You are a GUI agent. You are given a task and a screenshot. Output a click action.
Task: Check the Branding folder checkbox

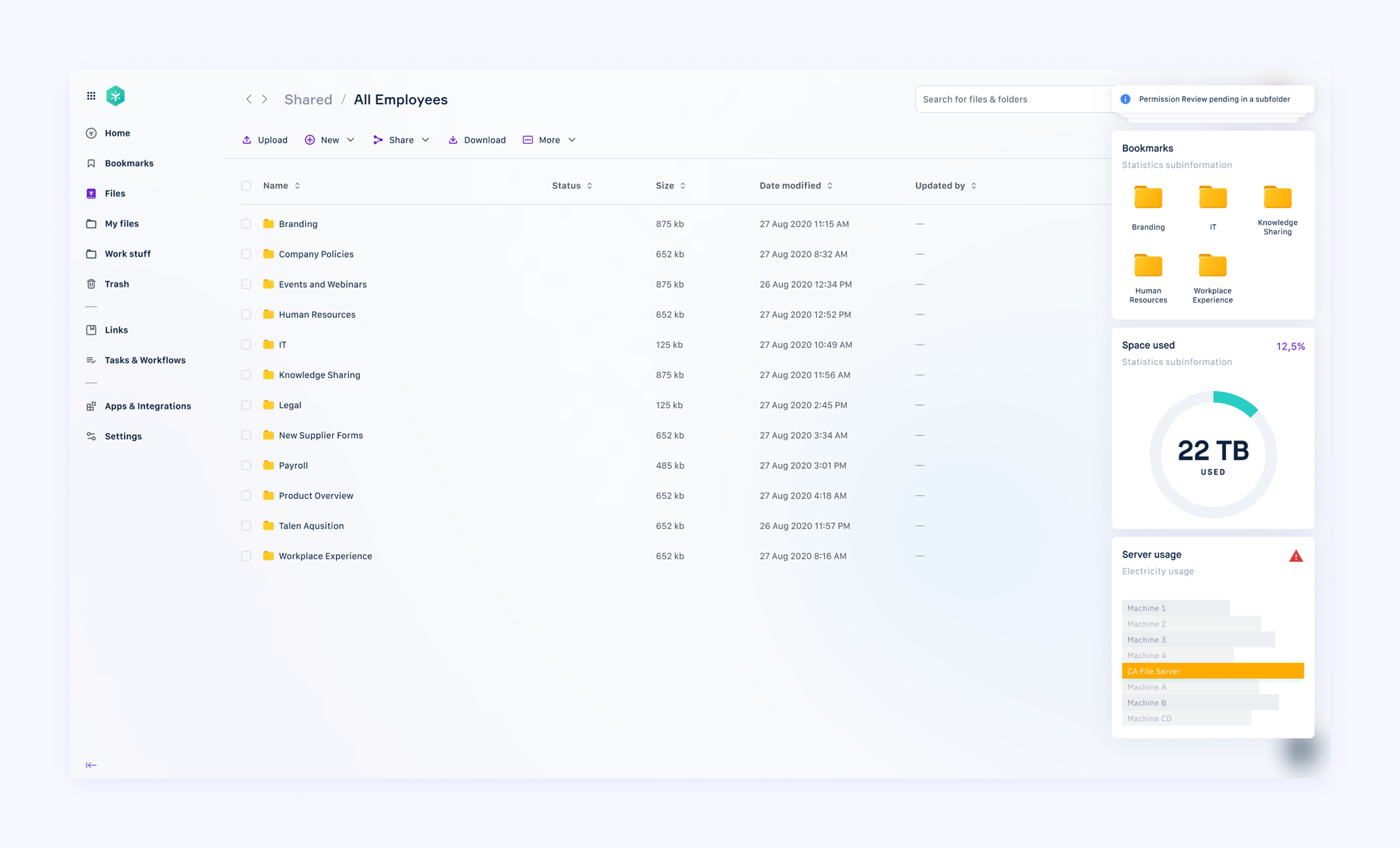click(x=246, y=224)
